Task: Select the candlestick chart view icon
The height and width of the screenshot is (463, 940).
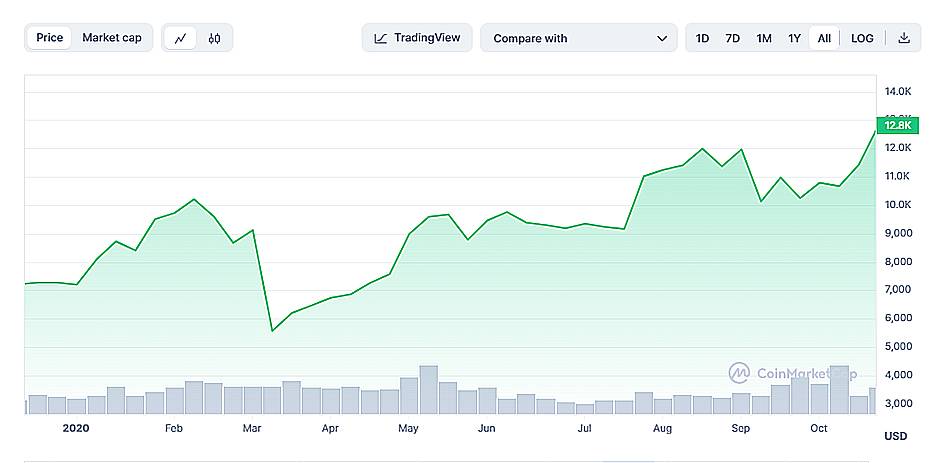Action: [x=215, y=38]
